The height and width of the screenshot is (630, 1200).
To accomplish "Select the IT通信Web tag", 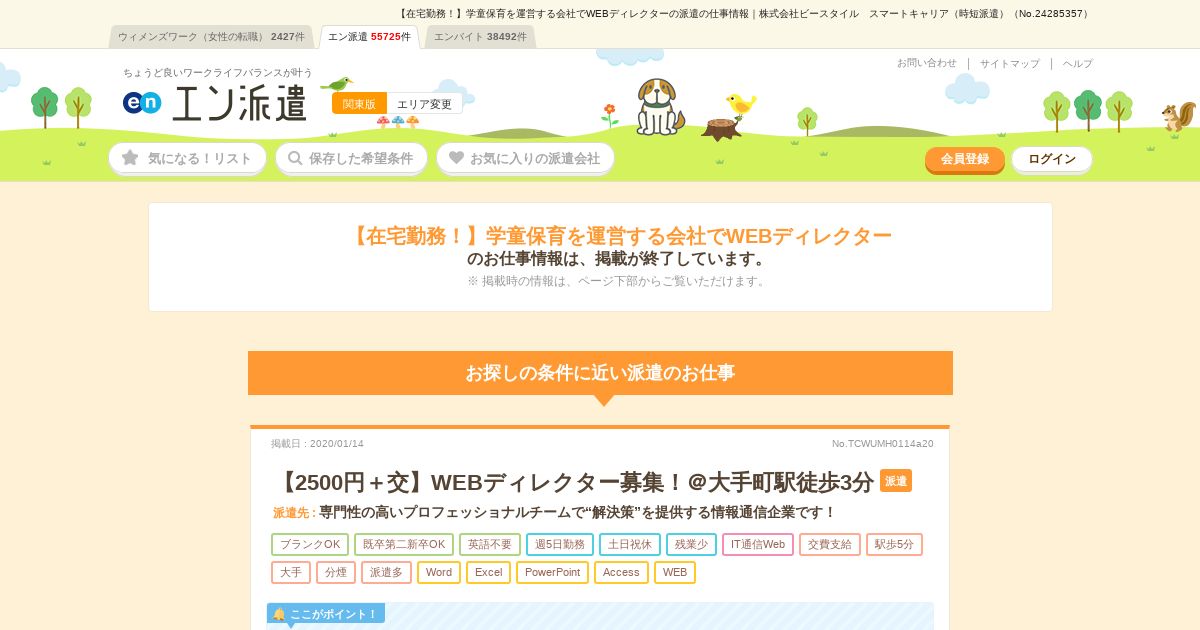I will [x=758, y=545].
